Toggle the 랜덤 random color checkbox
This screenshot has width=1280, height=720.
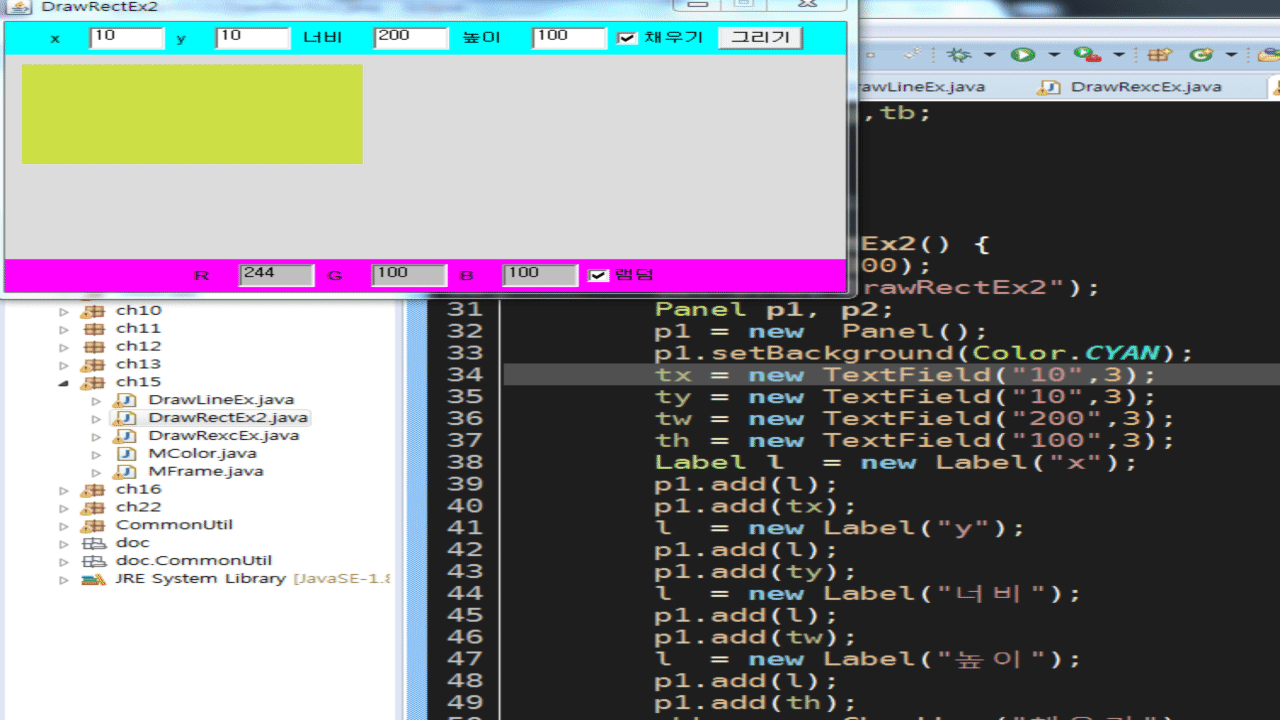pyautogui.click(x=598, y=275)
